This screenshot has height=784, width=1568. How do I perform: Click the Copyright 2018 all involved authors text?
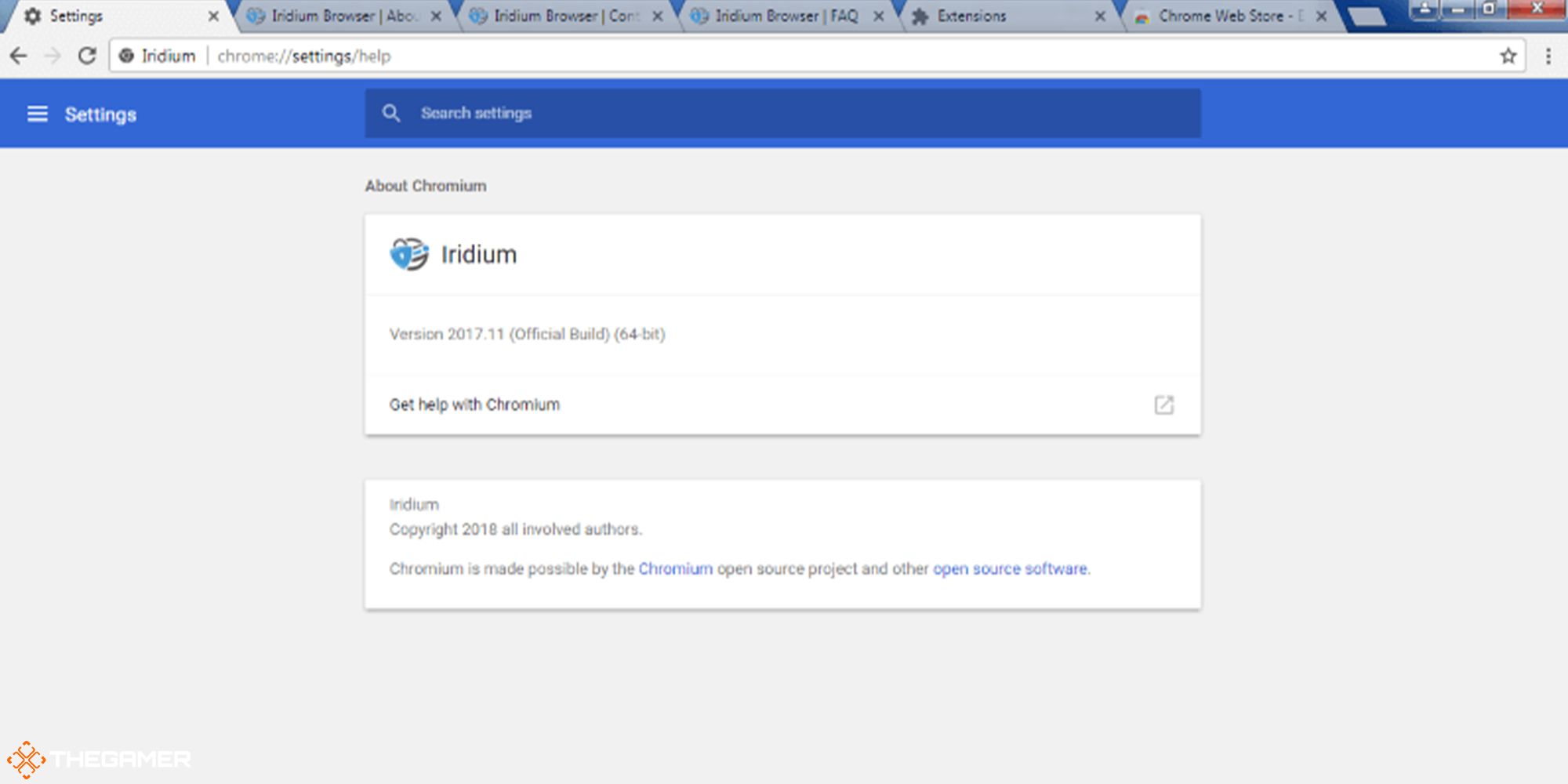pos(516,529)
